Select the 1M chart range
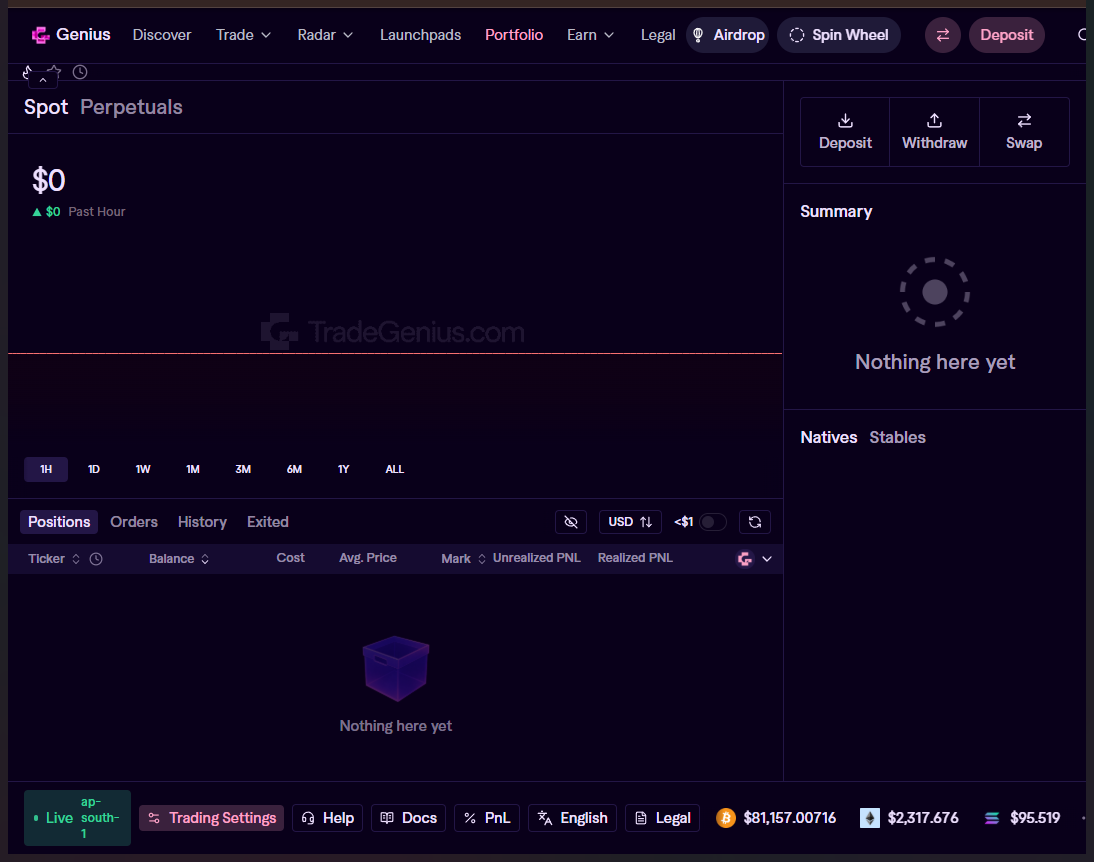The height and width of the screenshot is (862, 1094). [193, 469]
